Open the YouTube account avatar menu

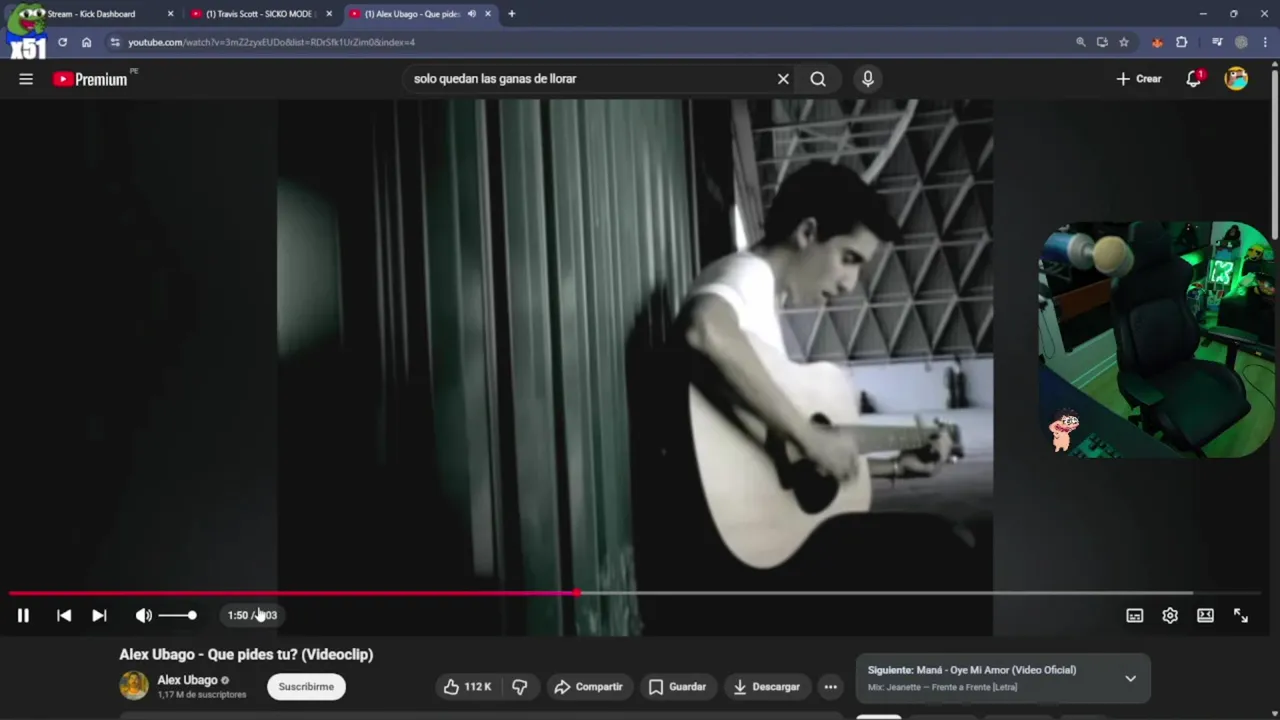coord(1236,79)
